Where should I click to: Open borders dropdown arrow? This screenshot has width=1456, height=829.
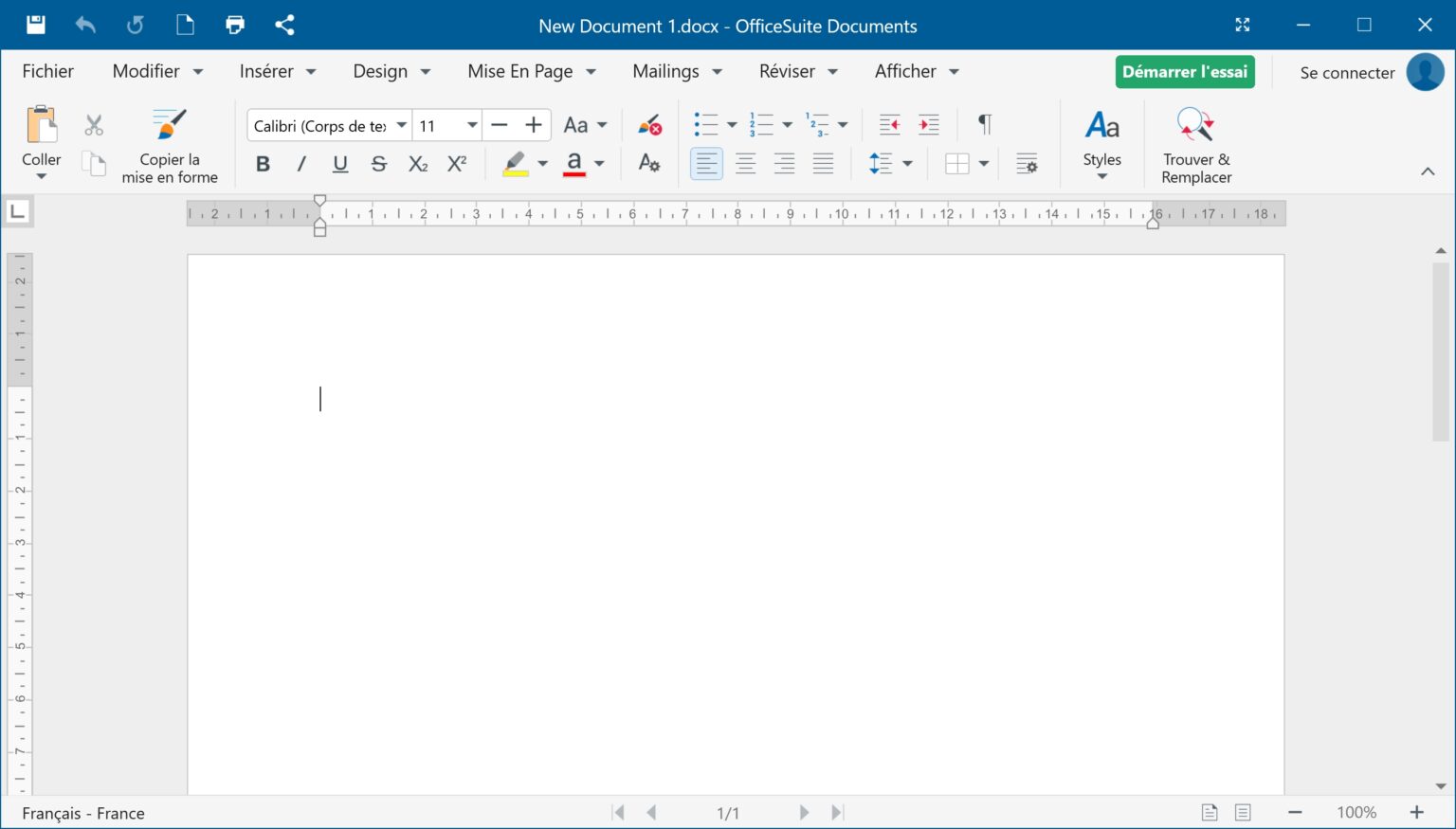[984, 164]
